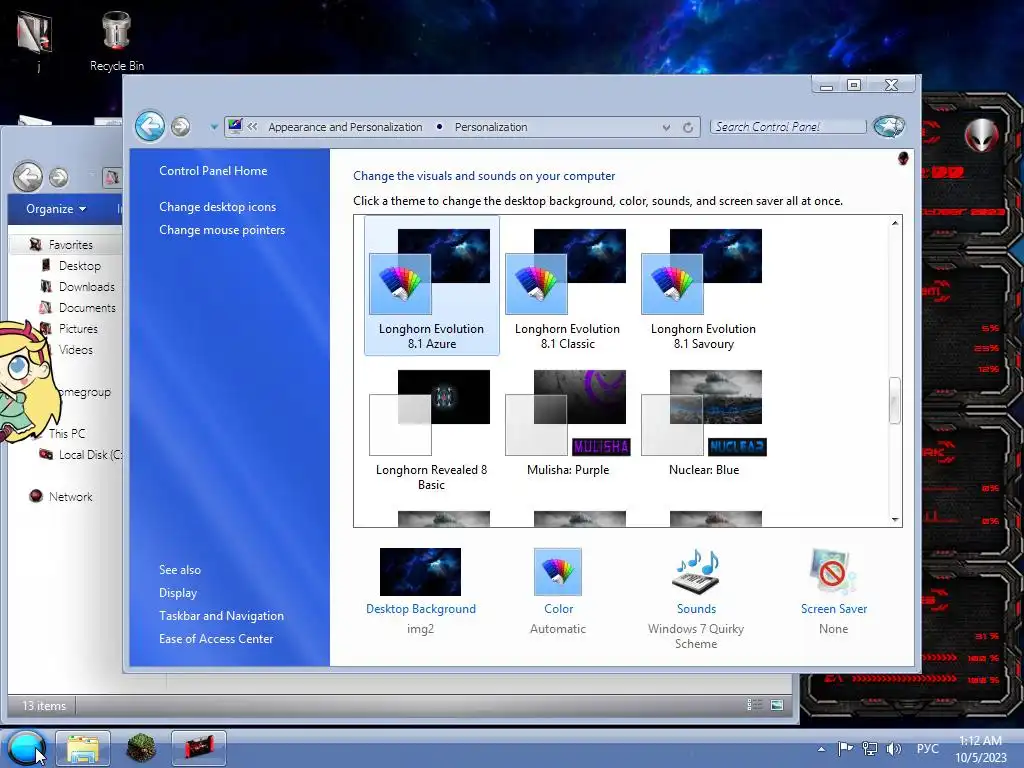Switch Explorer to details view icon
Image resolution: width=1024 pixels, height=768 pixels.
tap(755, 704)
